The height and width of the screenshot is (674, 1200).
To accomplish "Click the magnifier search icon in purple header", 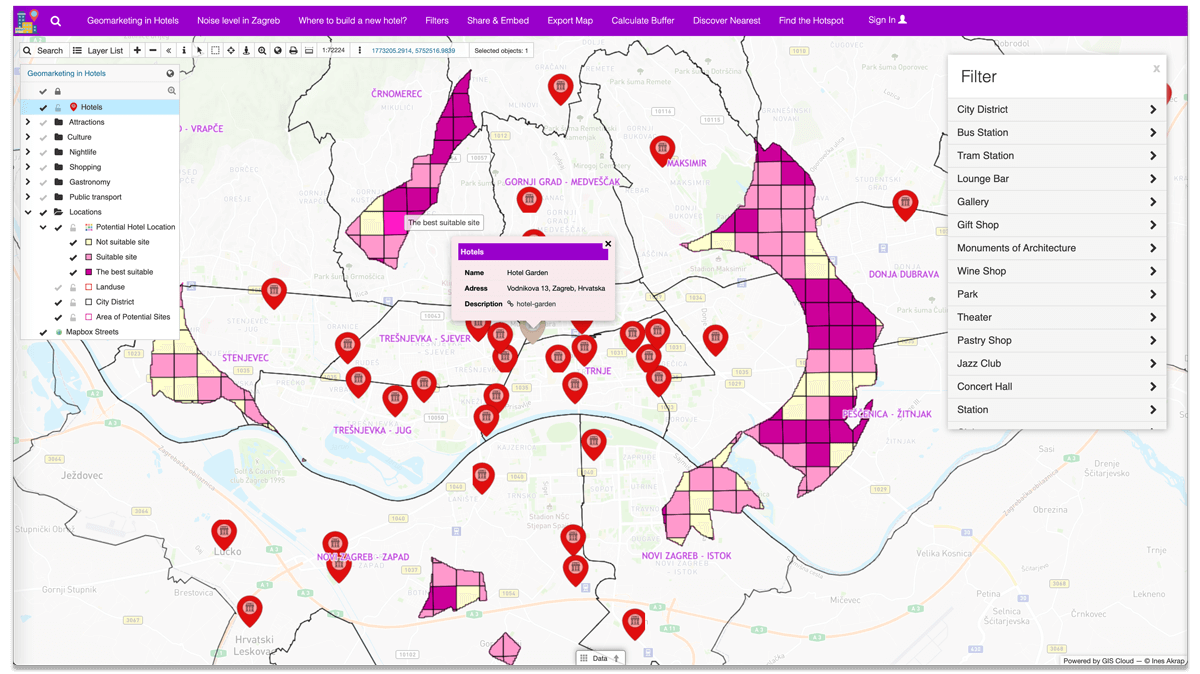I will click(56, 21).
